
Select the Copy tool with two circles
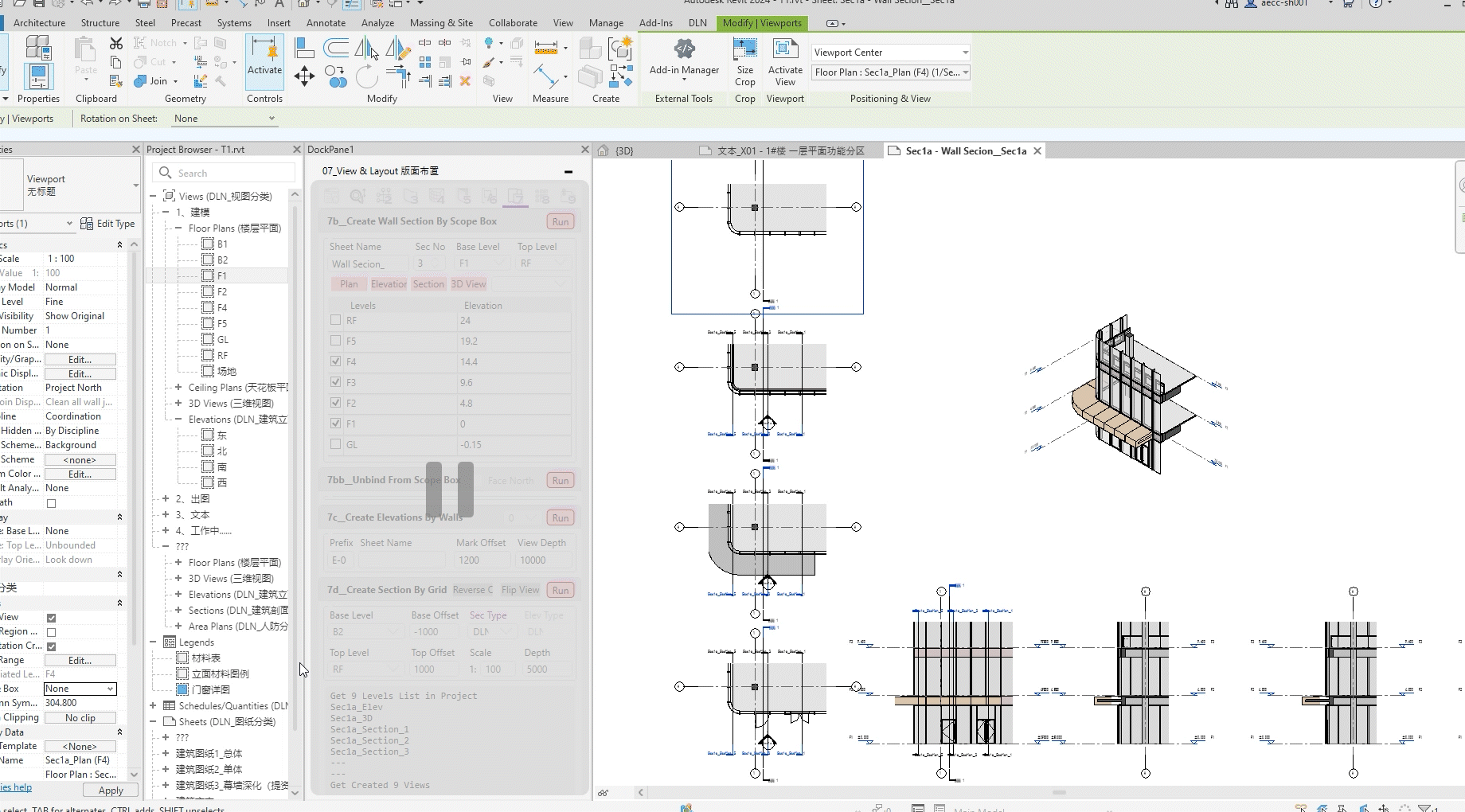336,76
